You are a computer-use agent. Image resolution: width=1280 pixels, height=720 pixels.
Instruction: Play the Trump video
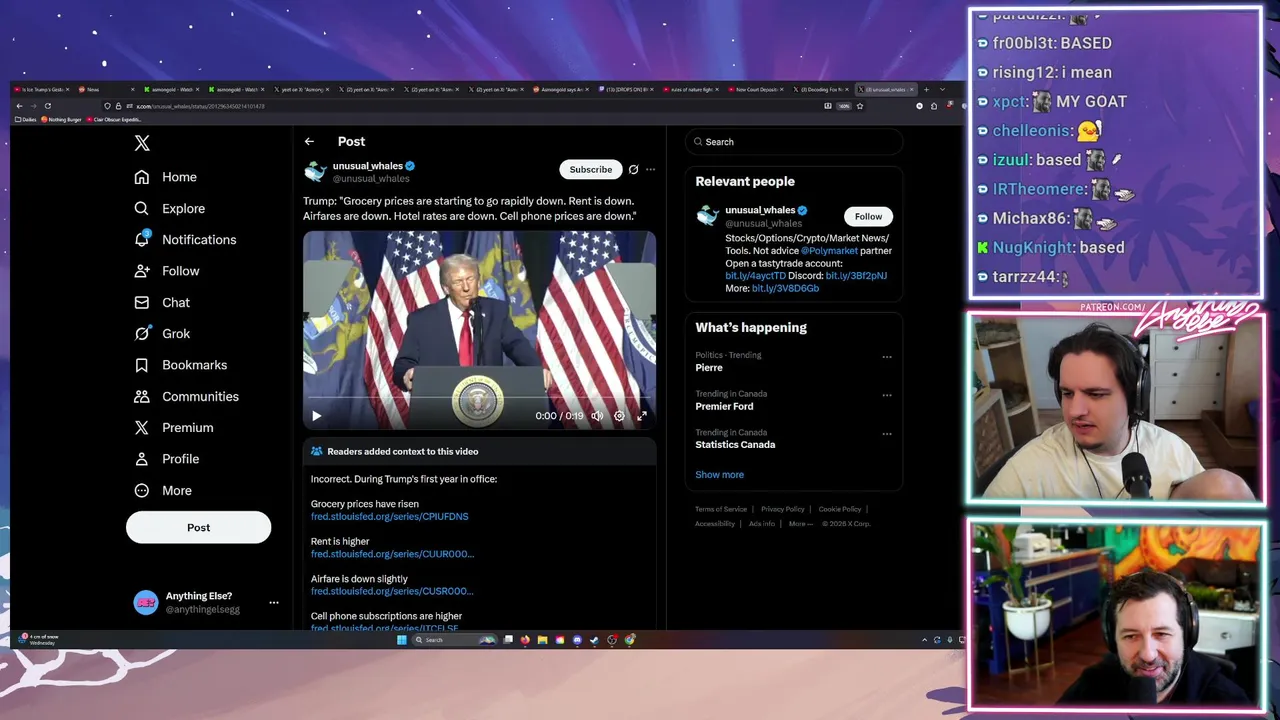point(316,416)
